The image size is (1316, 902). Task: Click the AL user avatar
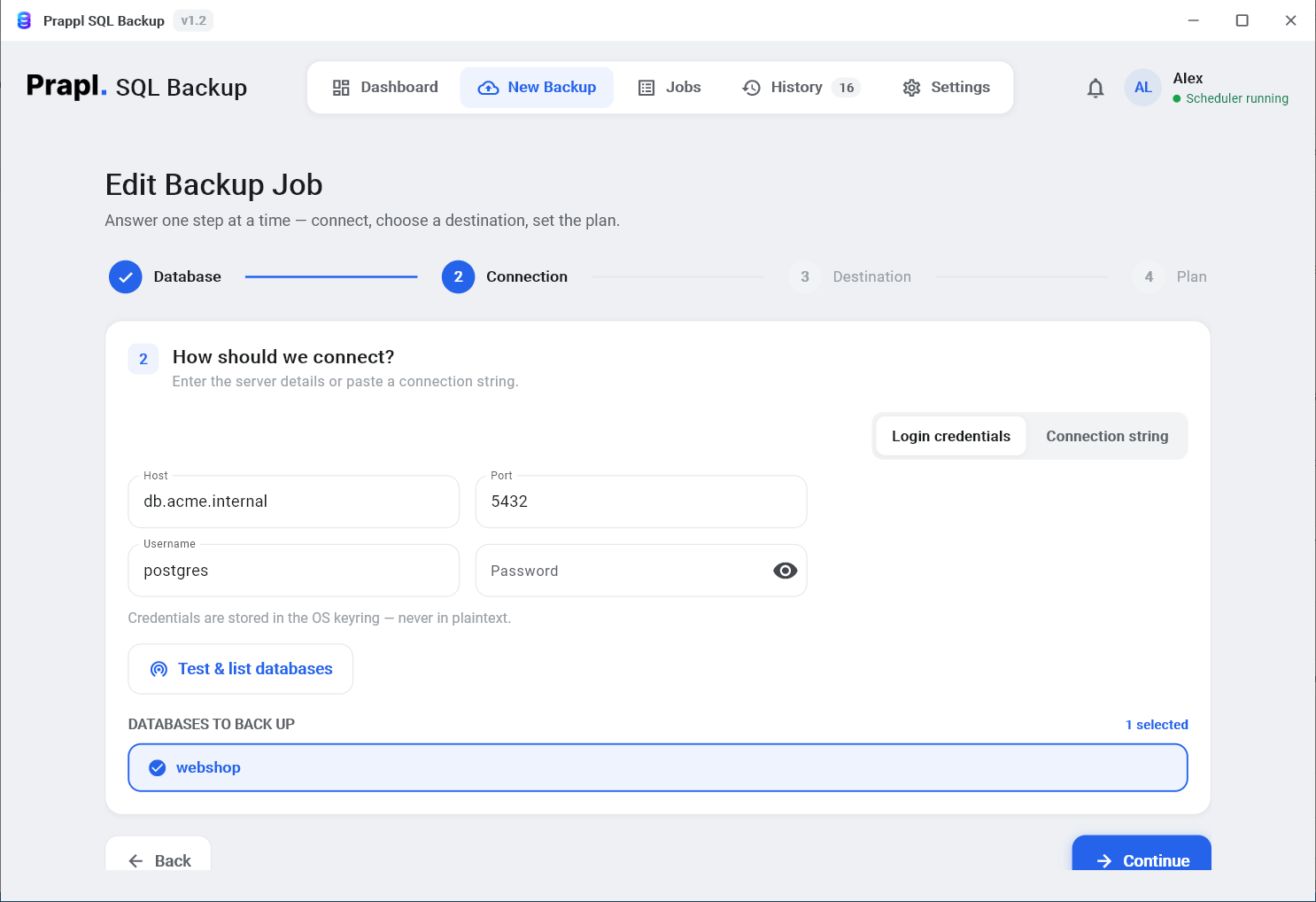pos(1142,88)
